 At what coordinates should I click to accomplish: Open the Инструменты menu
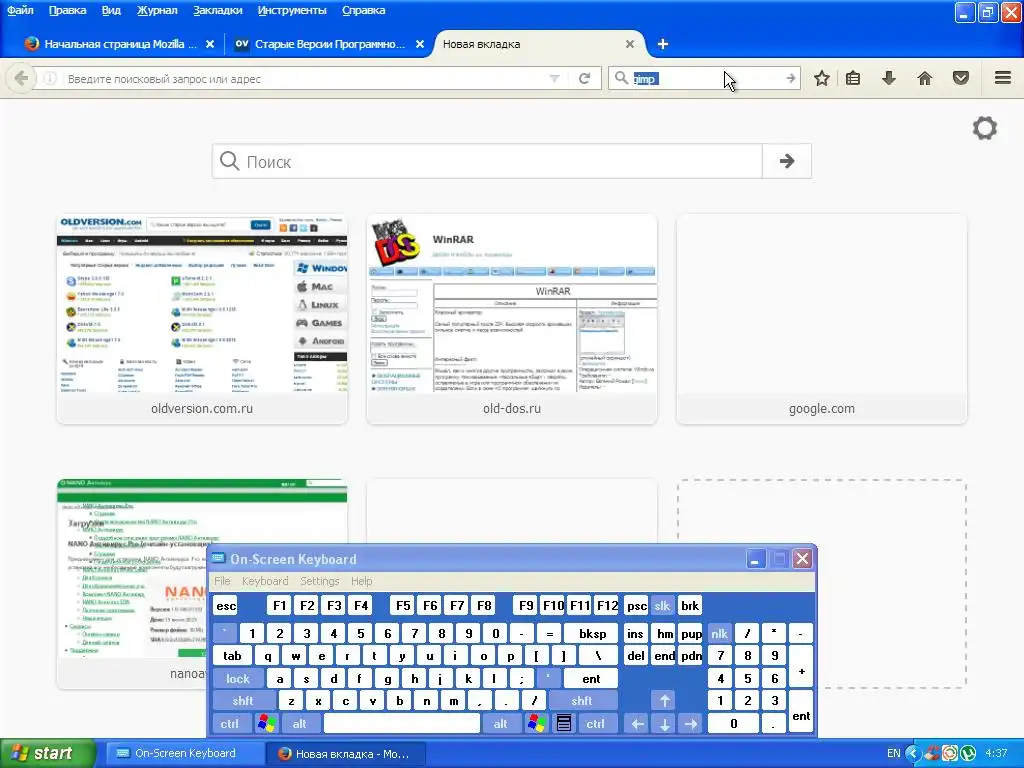click(x=292, y=10)
